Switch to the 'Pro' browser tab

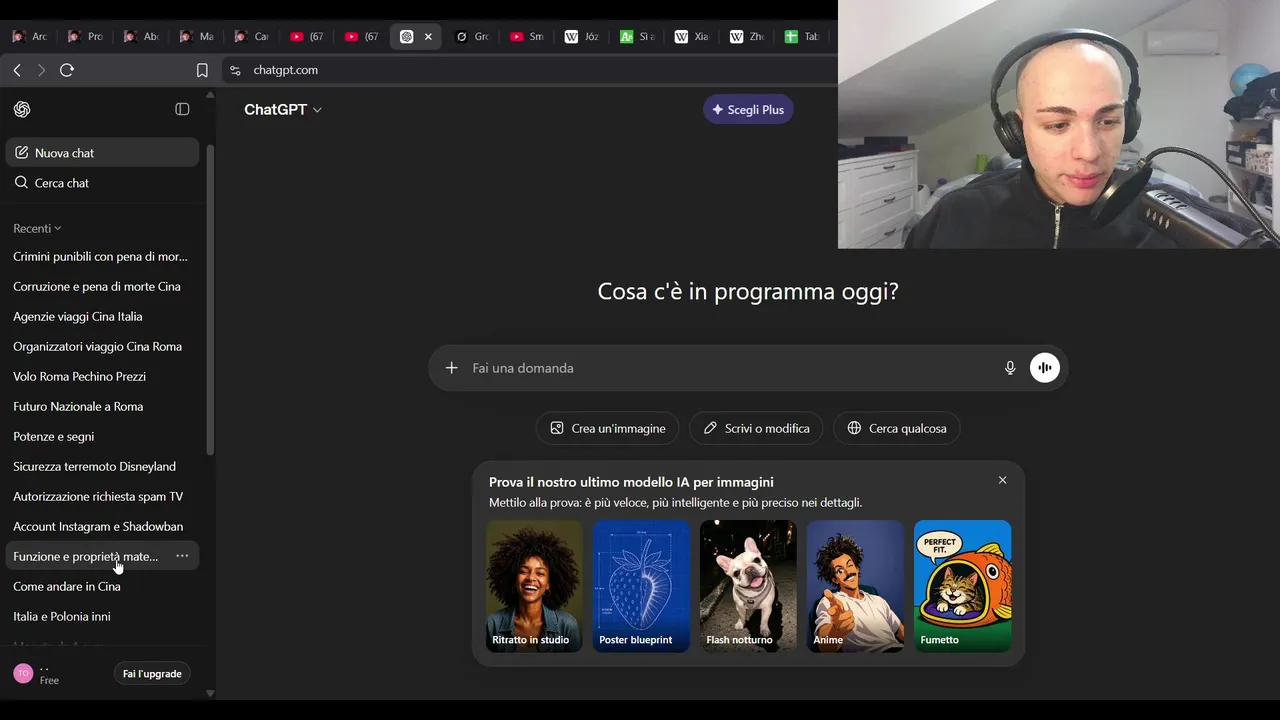point(85,36)
